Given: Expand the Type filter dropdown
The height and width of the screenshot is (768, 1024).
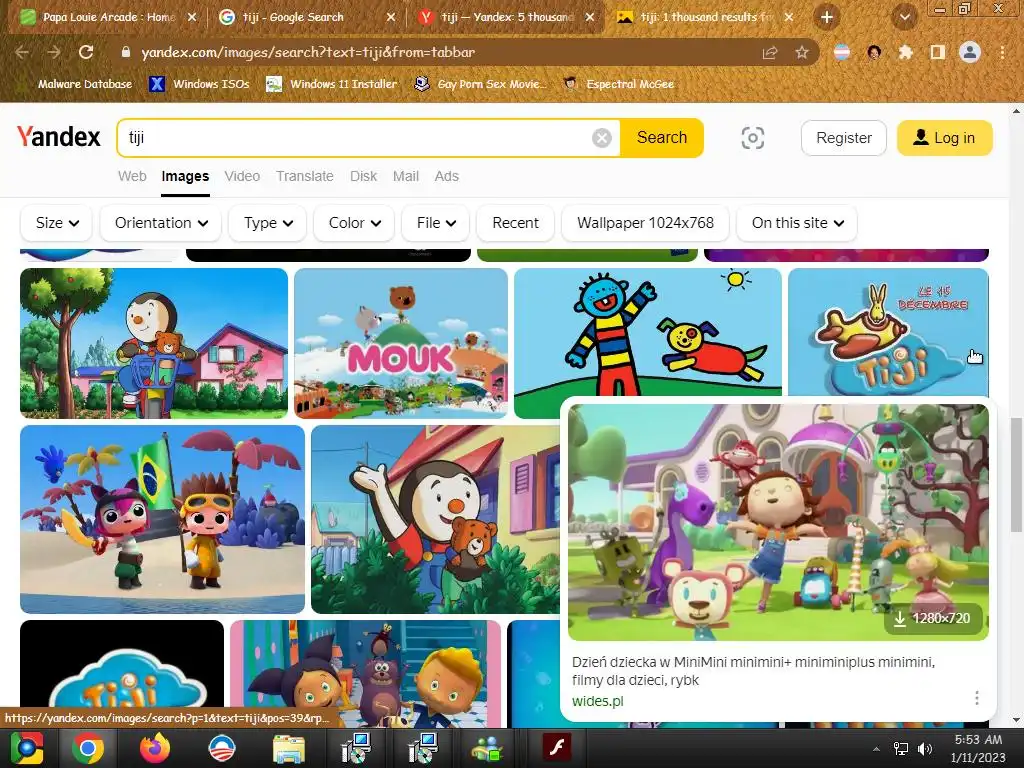Looking at the screenshot, I should (268, 223).
